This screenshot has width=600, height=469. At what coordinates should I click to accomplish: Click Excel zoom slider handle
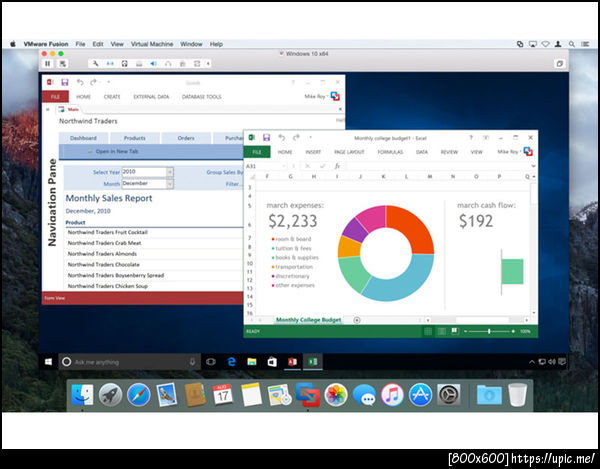(489, 331)
